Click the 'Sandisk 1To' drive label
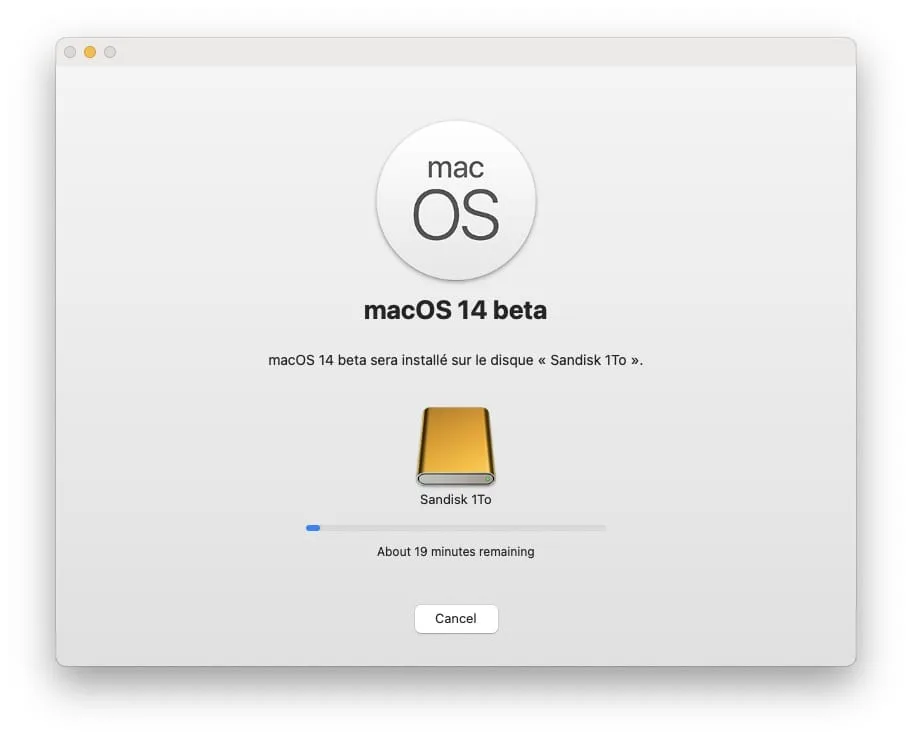 click(455, 499)
